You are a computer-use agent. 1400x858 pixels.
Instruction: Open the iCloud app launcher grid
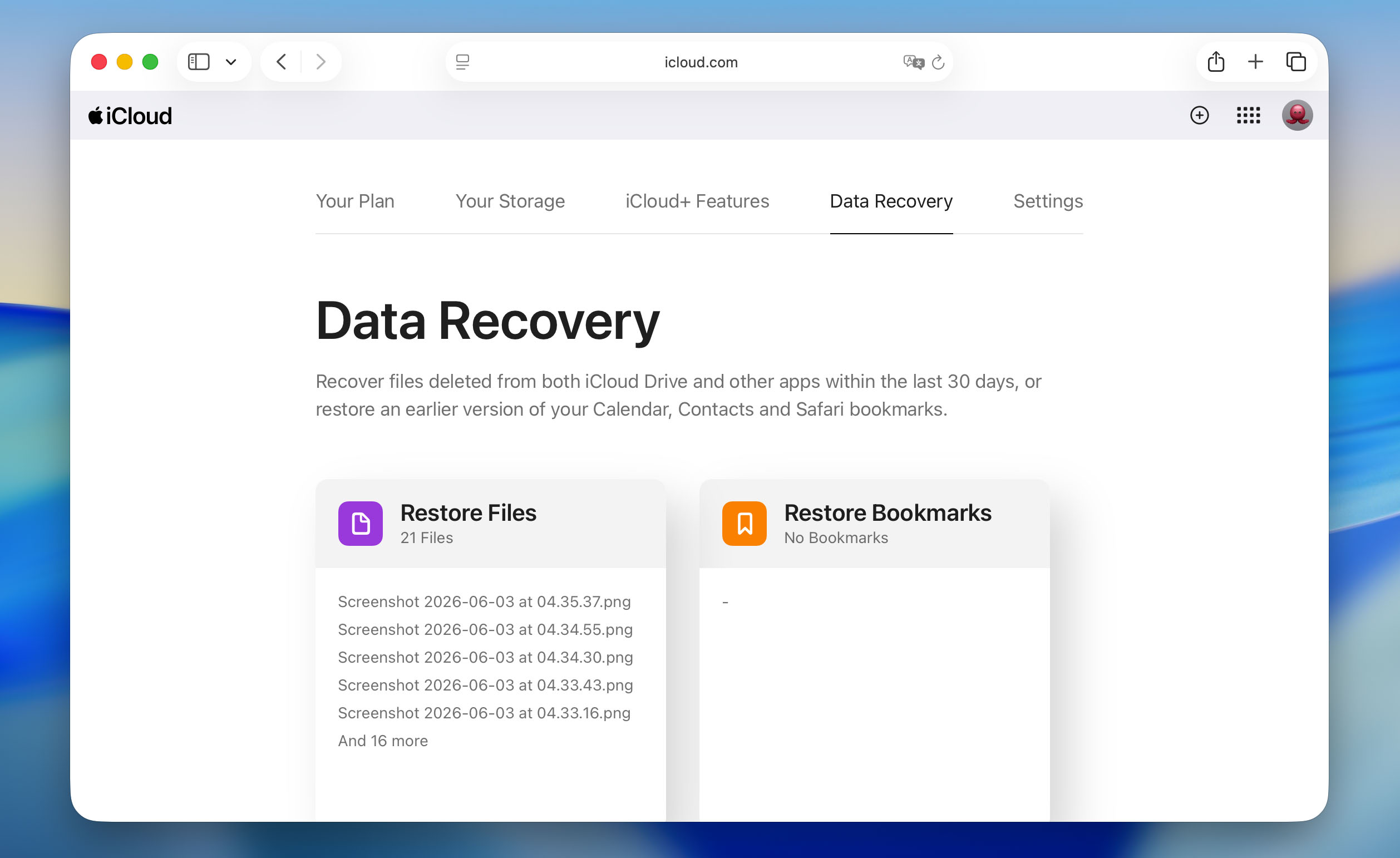[x=1248, y=115]
